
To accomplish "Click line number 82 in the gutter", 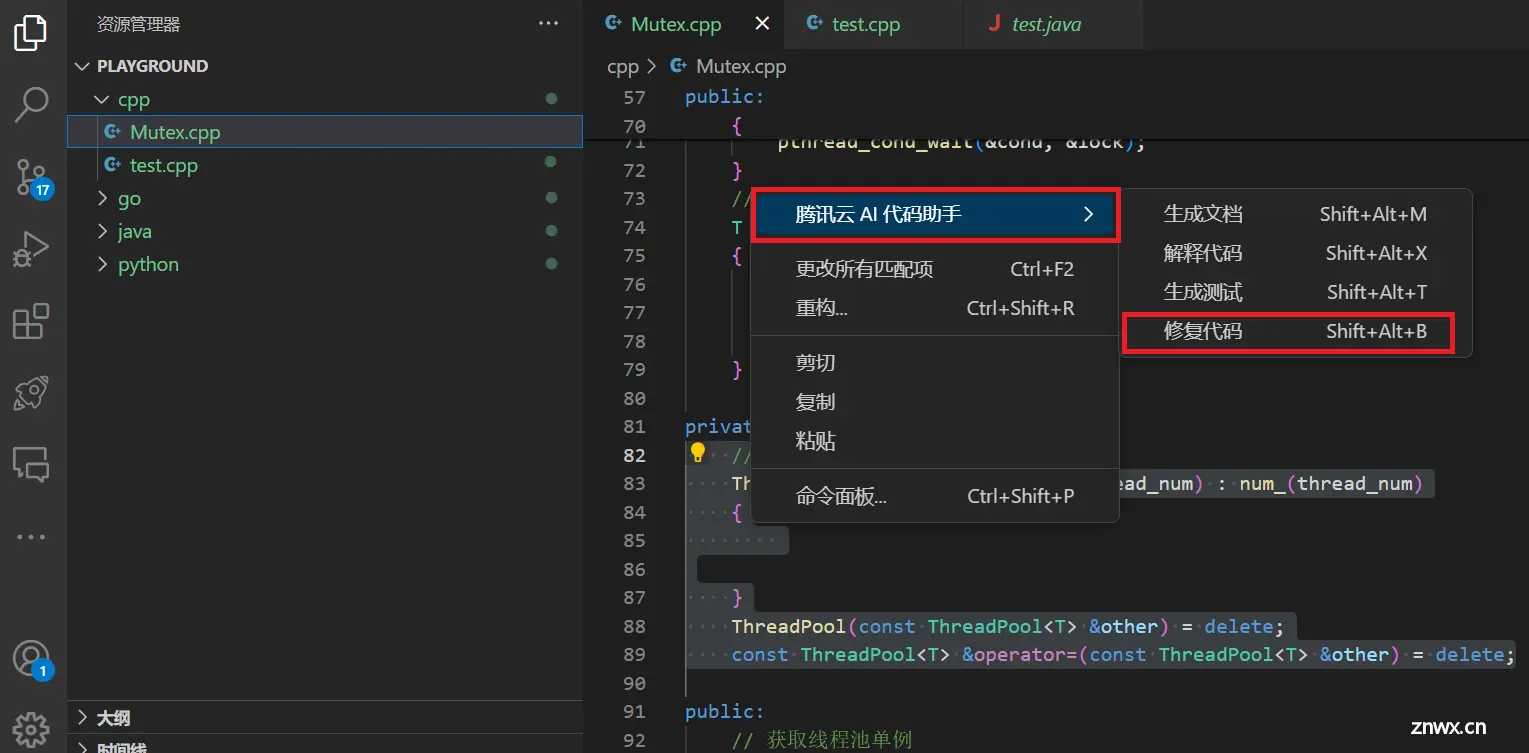I will tap(634, 455).
